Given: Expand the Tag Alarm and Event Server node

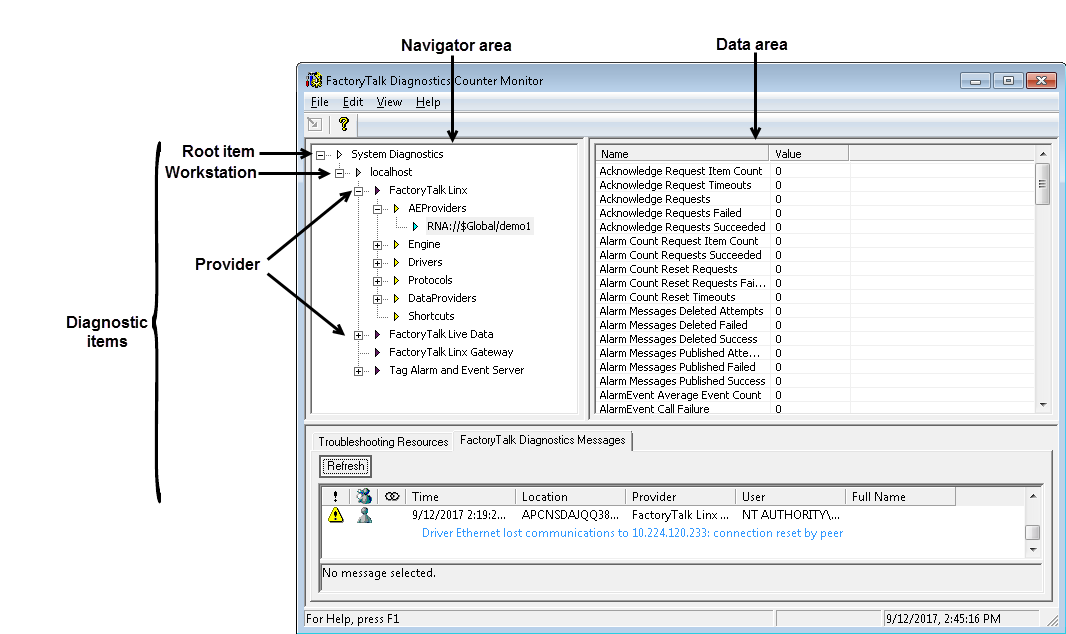Looking at the screenshot, I should (x=359, y=371).
